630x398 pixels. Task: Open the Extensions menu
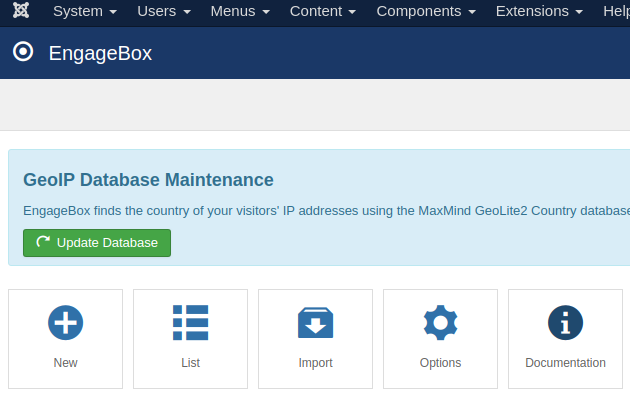click(x=539, y=11)
